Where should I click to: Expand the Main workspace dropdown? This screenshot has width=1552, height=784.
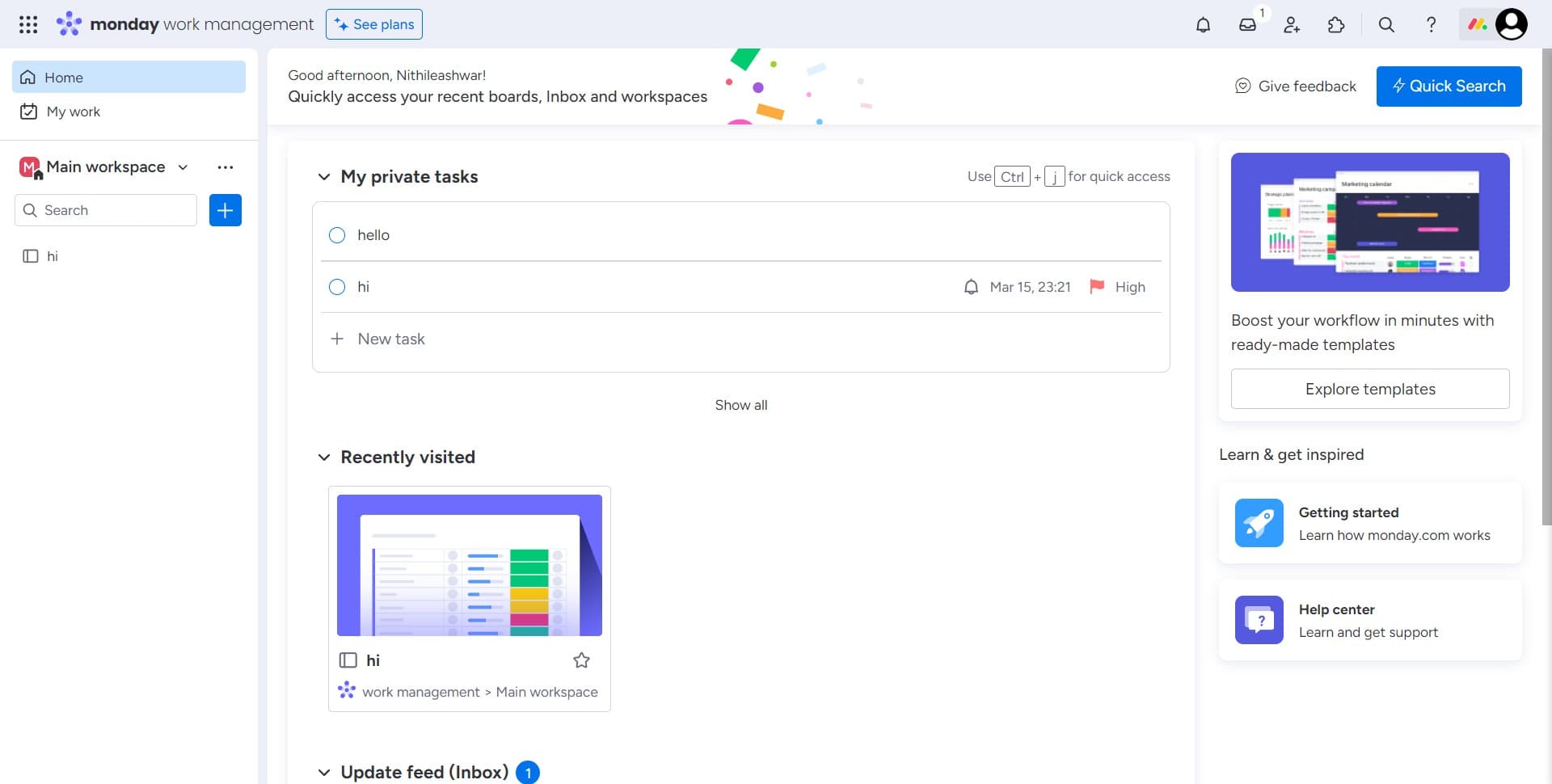pyautogui.click(x=182, y=166)
